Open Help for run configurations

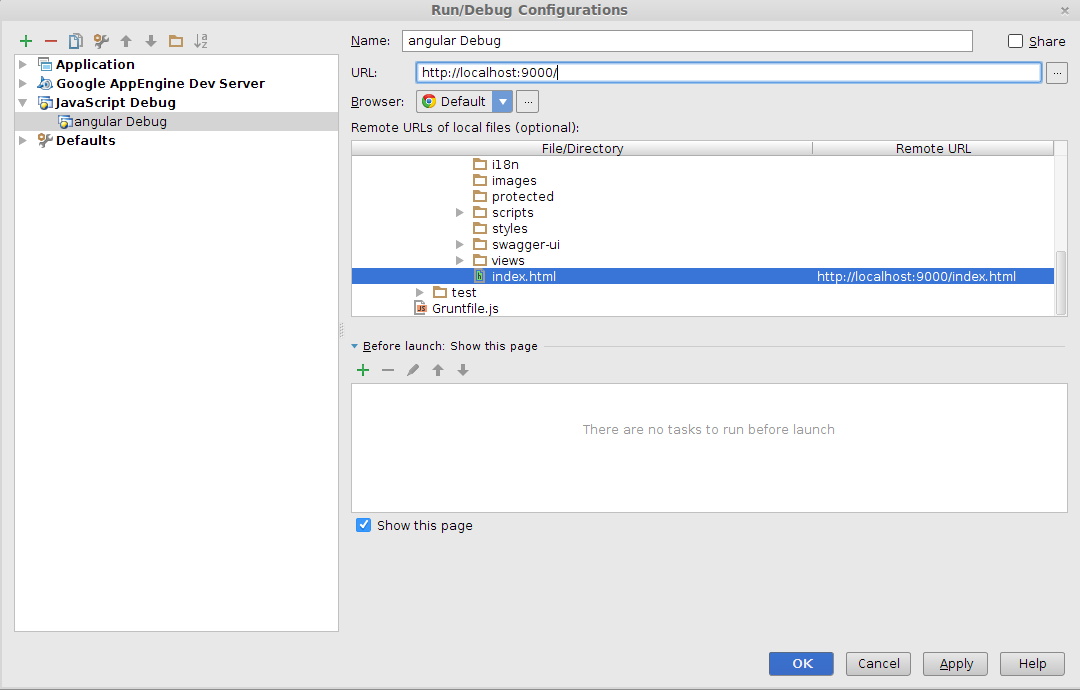(x=1031, y=663)
